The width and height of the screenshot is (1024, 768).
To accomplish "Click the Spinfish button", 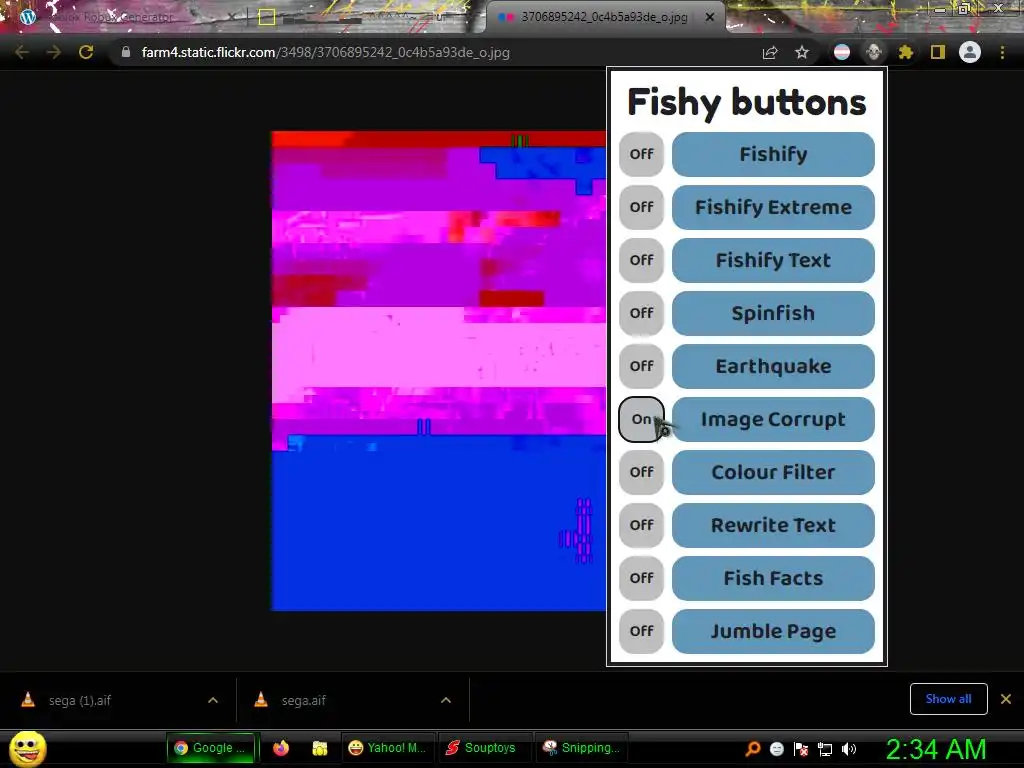I will [x=773, y=313].
